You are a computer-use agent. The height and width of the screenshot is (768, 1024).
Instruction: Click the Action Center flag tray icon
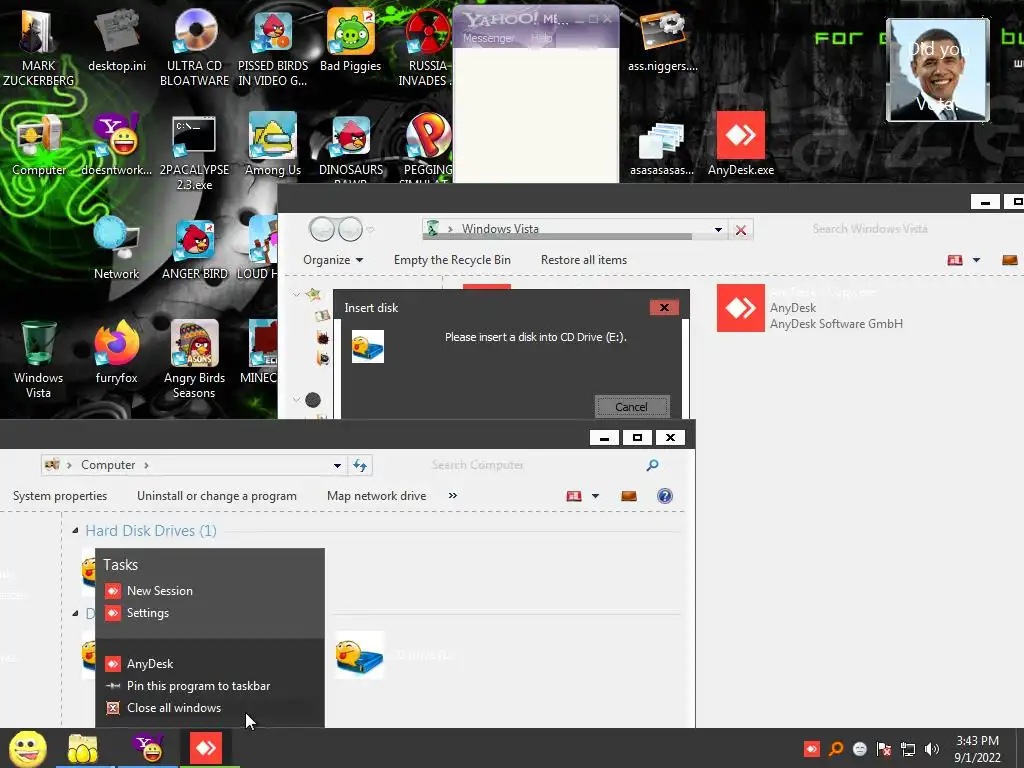(x=884, y=749)
